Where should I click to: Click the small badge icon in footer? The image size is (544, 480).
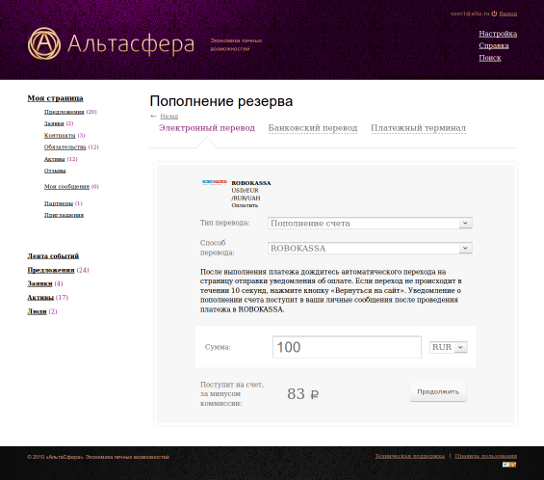pos(509,465)
